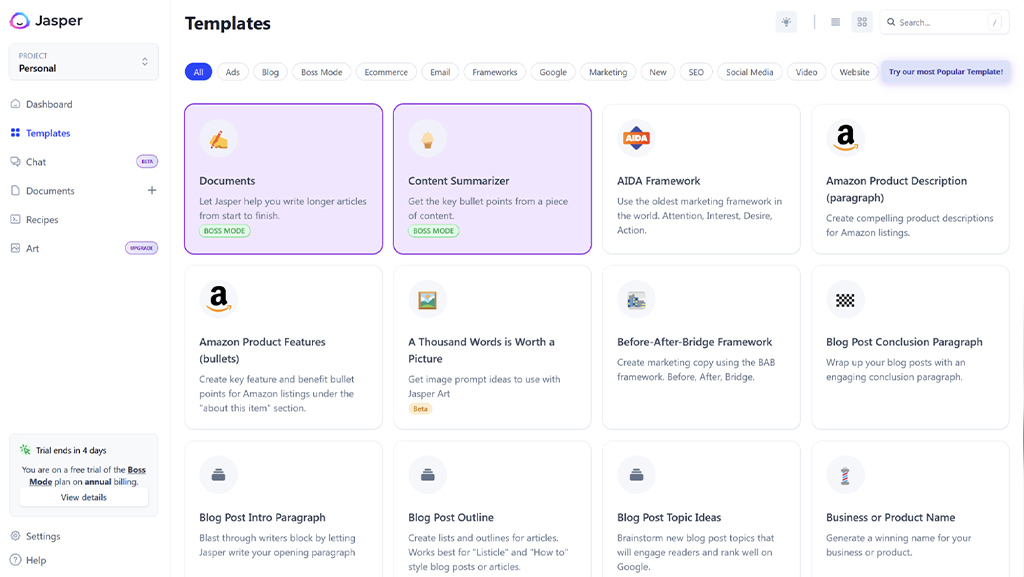Screen dimensions: 1024x577
Task: Switch to list view layout
Action: click(x=835, y=22)
